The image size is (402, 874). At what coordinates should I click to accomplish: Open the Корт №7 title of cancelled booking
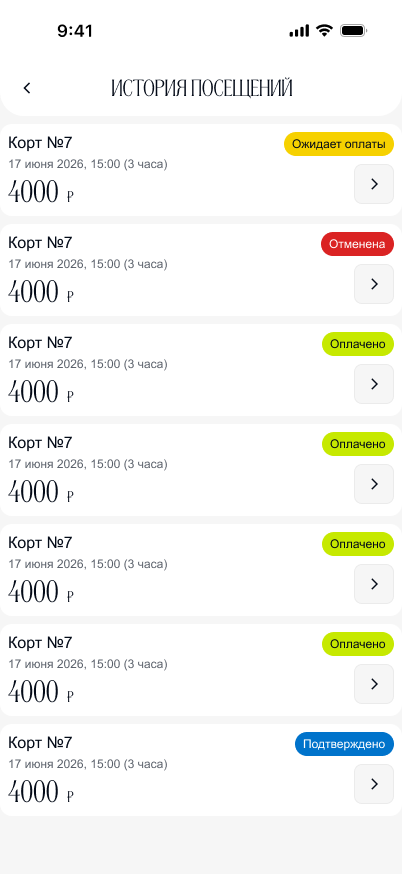point(40,243)
